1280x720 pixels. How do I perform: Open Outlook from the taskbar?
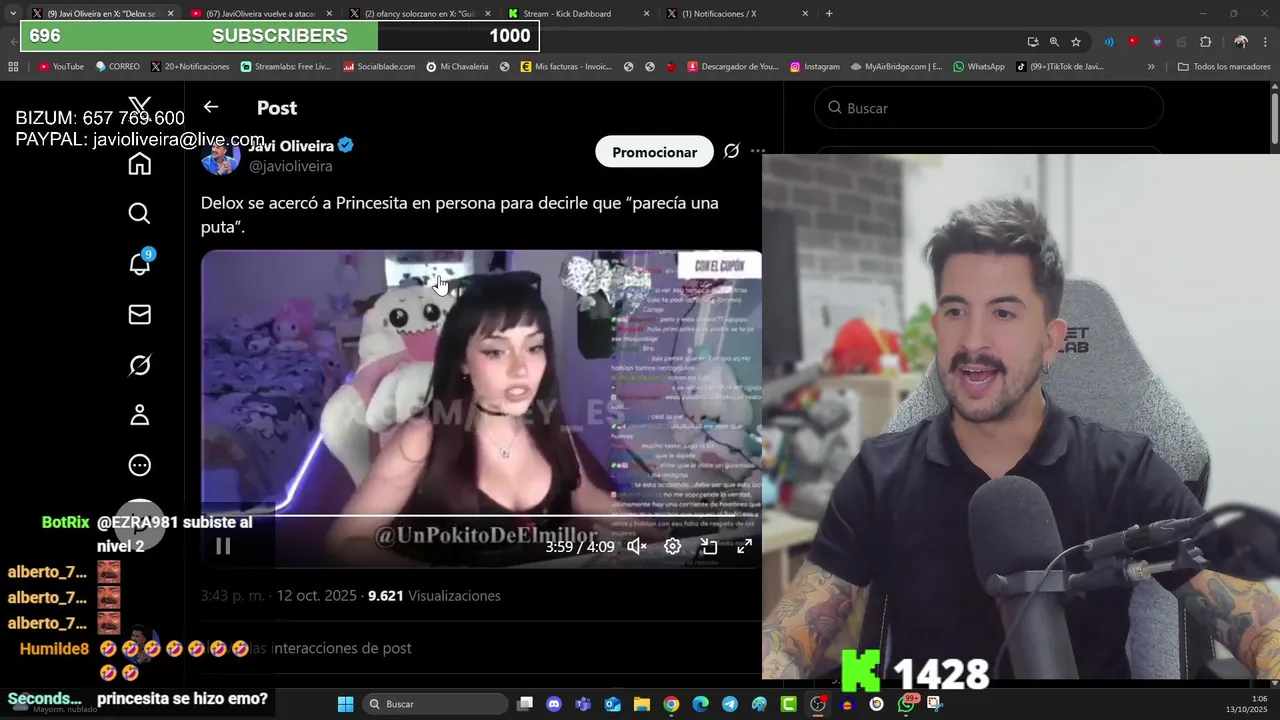click(x=612, y=704)
